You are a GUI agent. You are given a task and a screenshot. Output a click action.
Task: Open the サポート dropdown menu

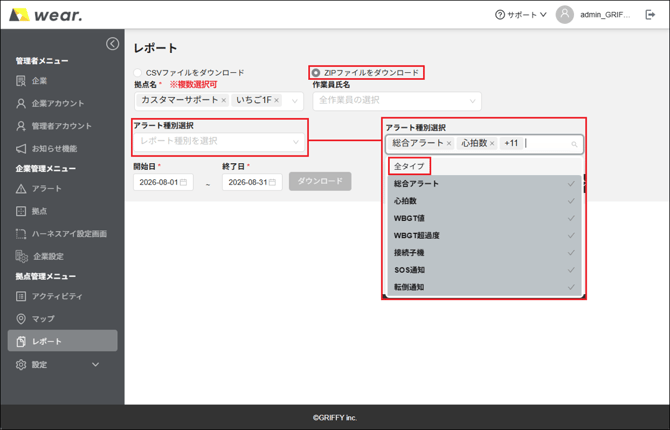521,15
